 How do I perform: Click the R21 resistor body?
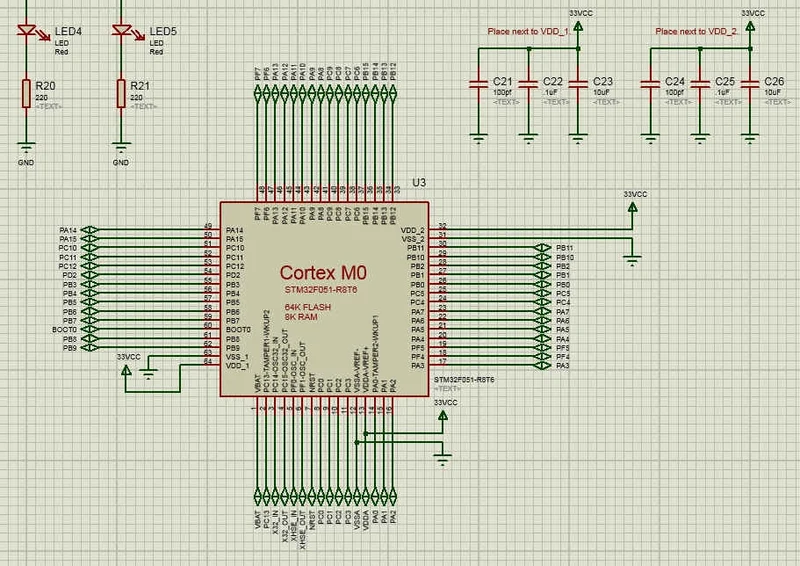coord(121,93)
